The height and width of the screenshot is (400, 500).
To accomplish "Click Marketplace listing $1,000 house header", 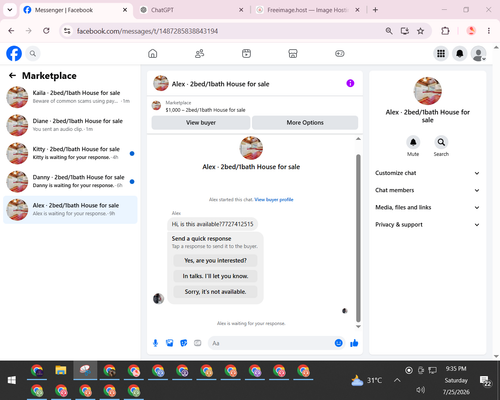I will (205, 110).
